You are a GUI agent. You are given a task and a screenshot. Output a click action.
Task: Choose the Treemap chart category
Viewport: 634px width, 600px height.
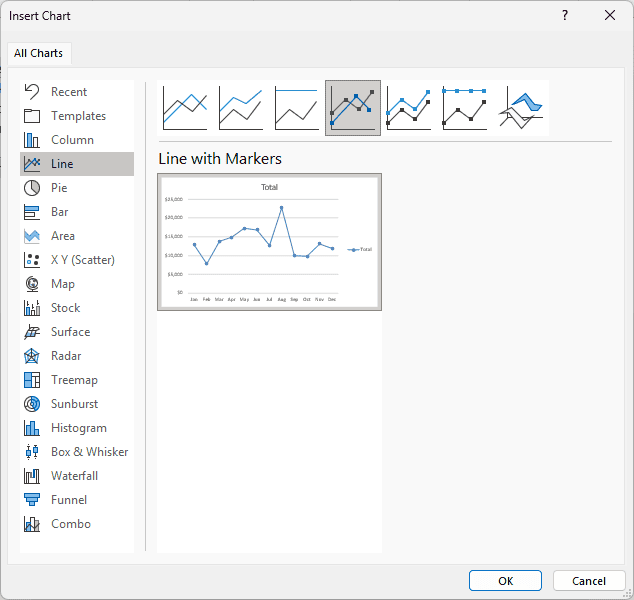(77, 380)
